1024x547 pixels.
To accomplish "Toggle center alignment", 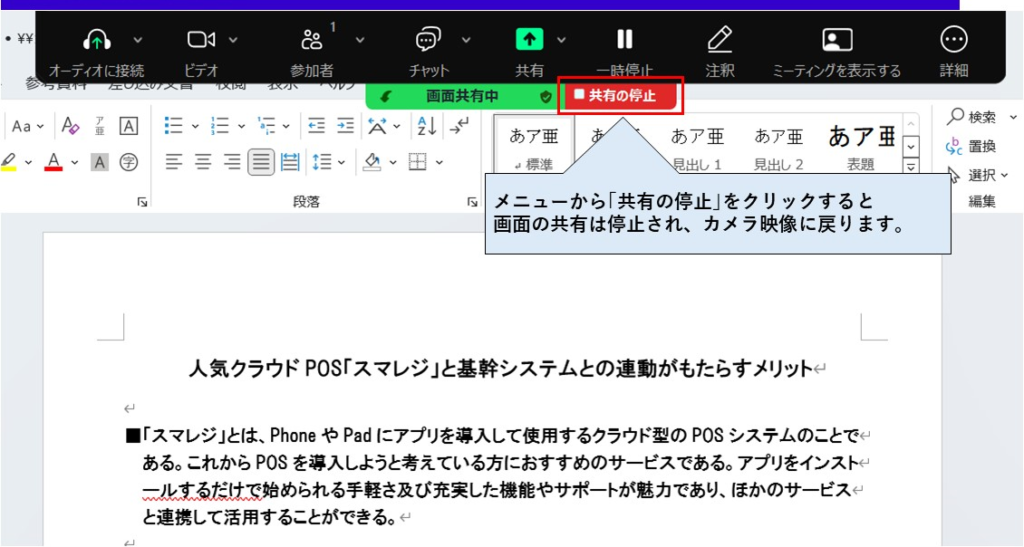I will coord(202,162).
